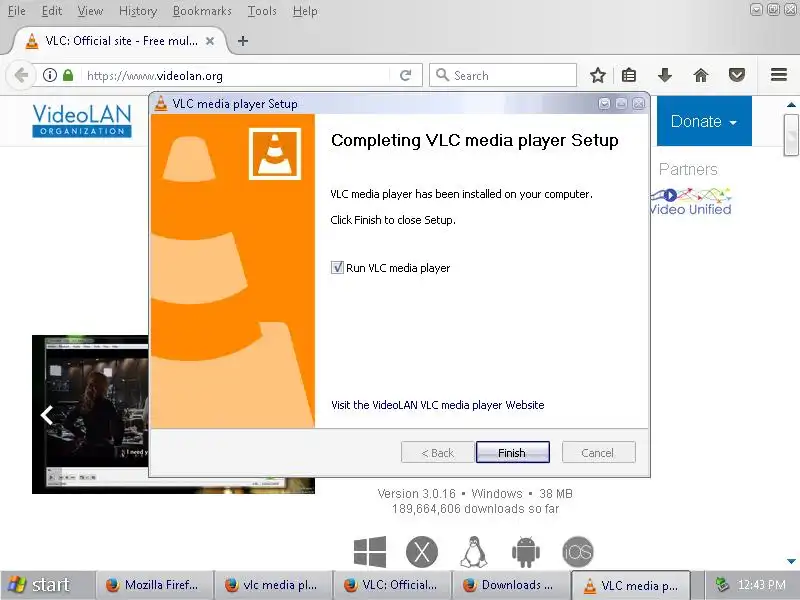
Task: Open the Firefox hamburger menu
Action: (x=779, y=75)
